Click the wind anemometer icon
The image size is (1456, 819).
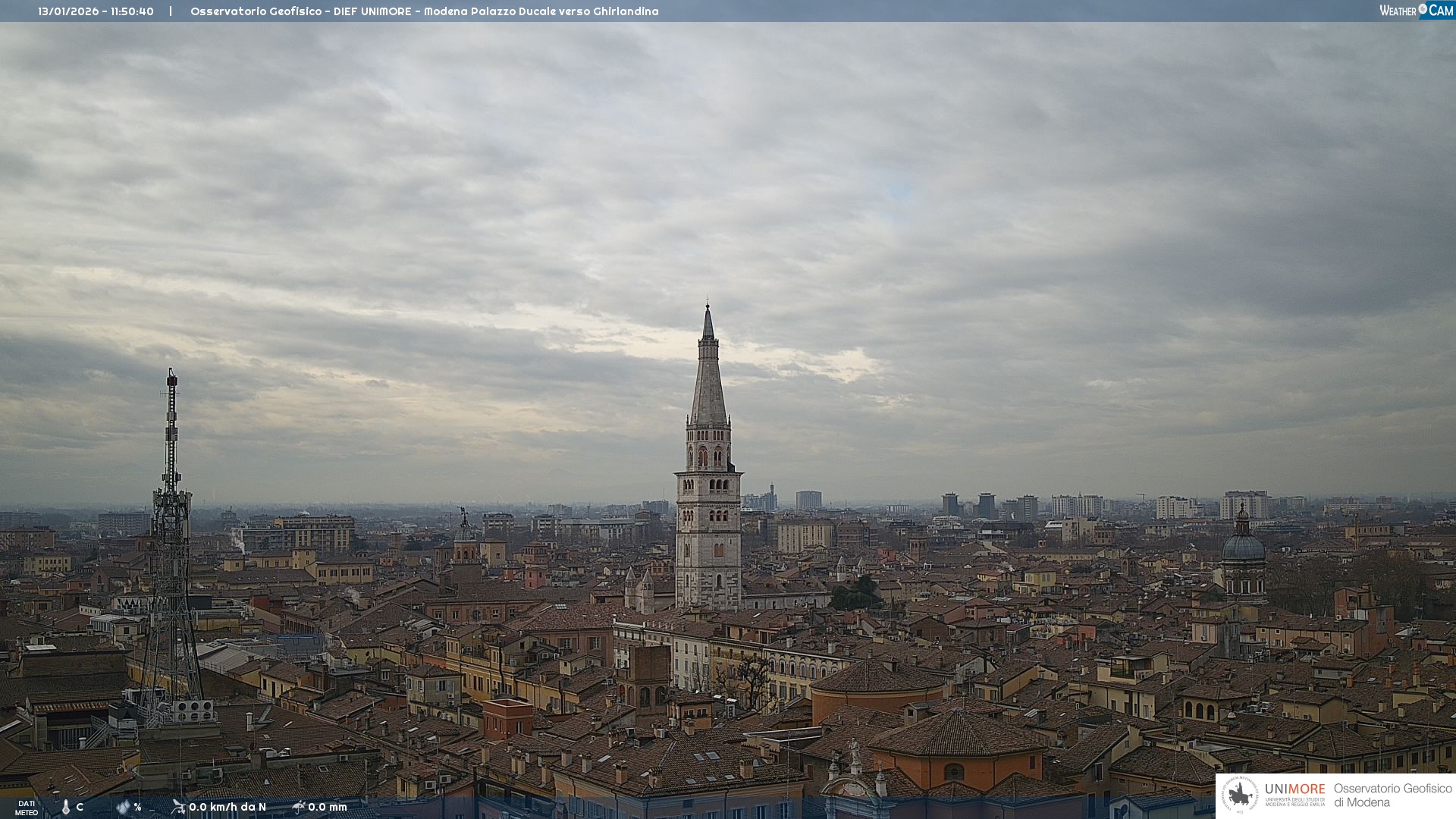point(178,807)
